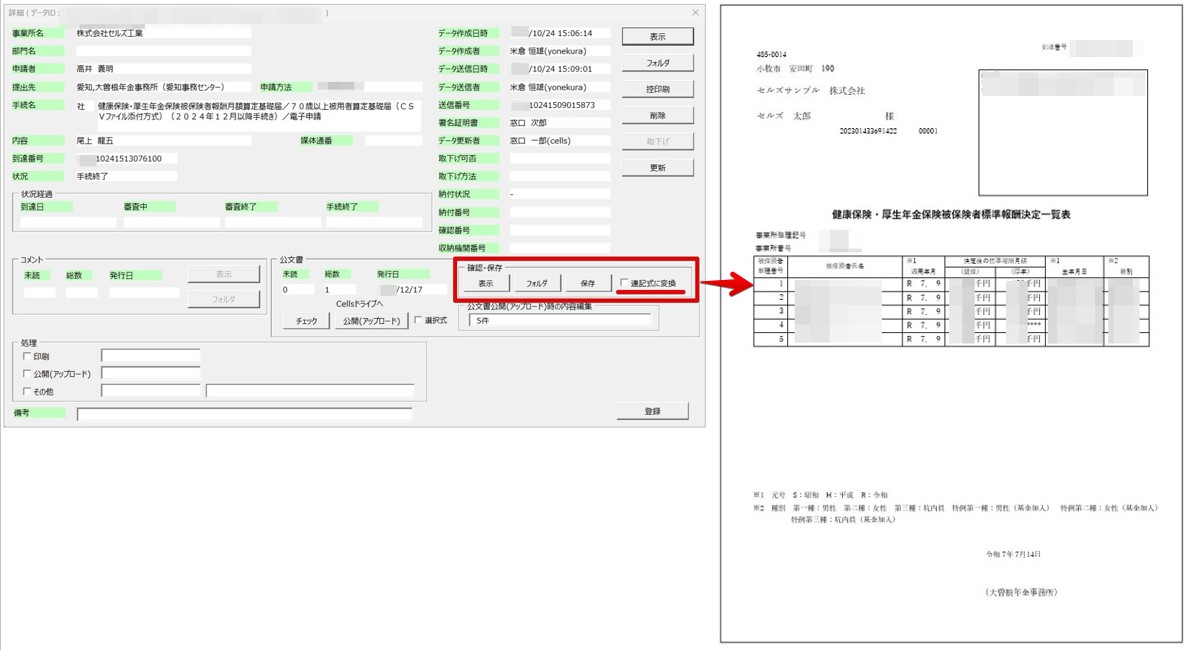This screenshot has height=650, width=1188.
Task: Open the フォルダ button below 表示
Action: [660, 62]
